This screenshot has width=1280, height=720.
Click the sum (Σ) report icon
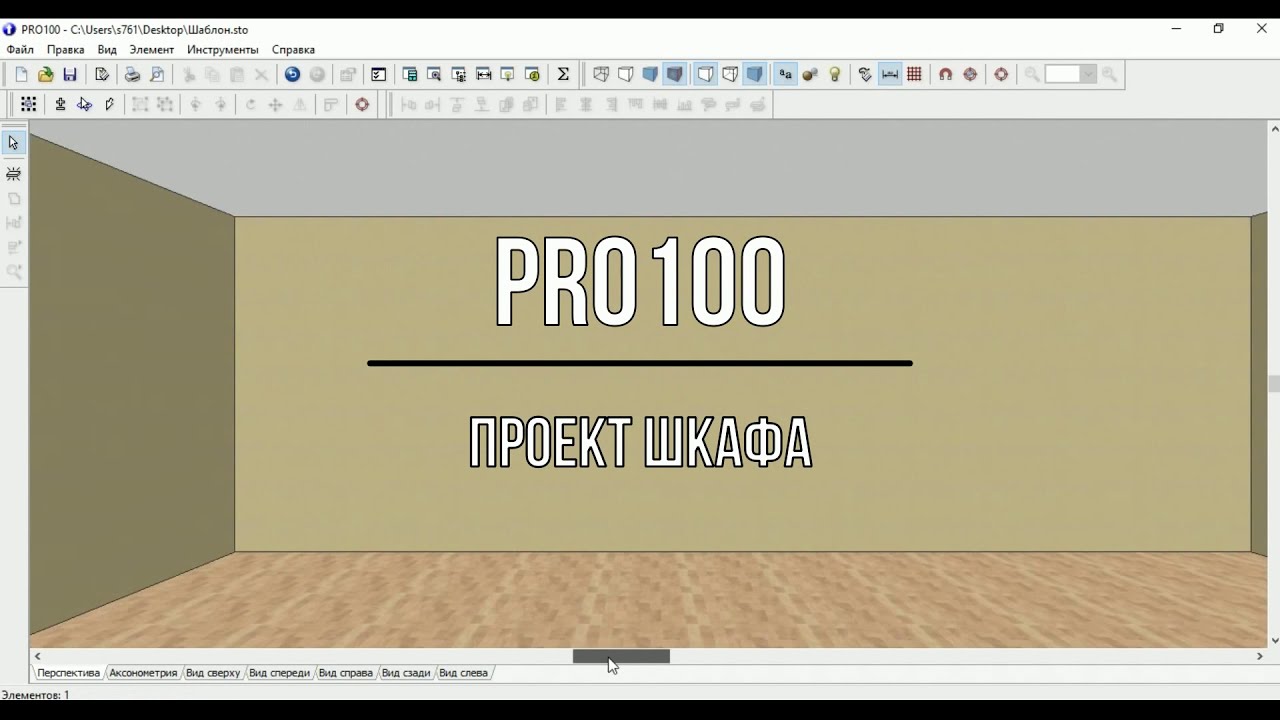(563, 74)
